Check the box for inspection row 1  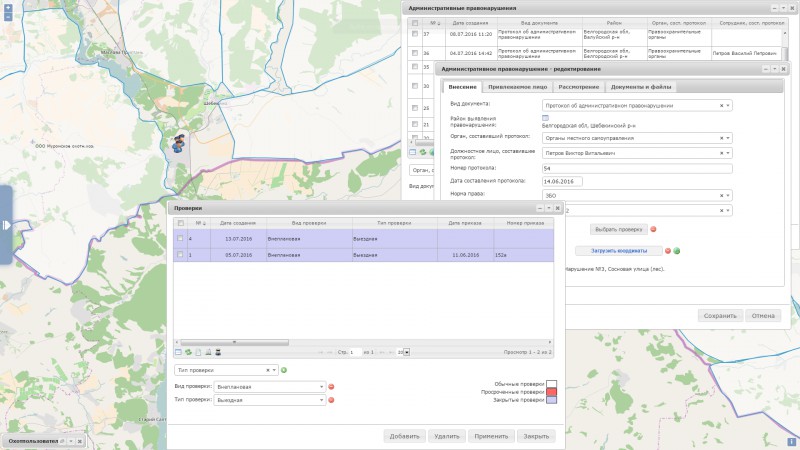pyautogui.click(x=180, y=256)
